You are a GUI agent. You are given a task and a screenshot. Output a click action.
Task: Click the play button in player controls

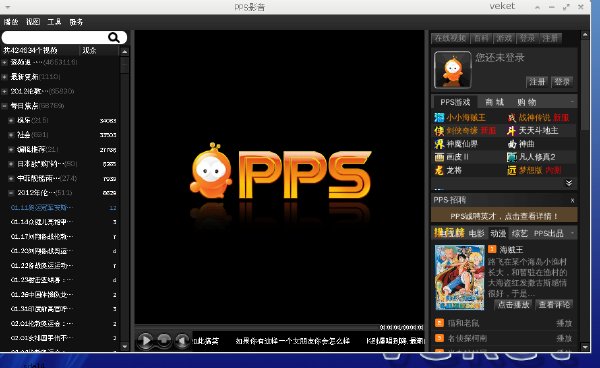pos(145,340)
